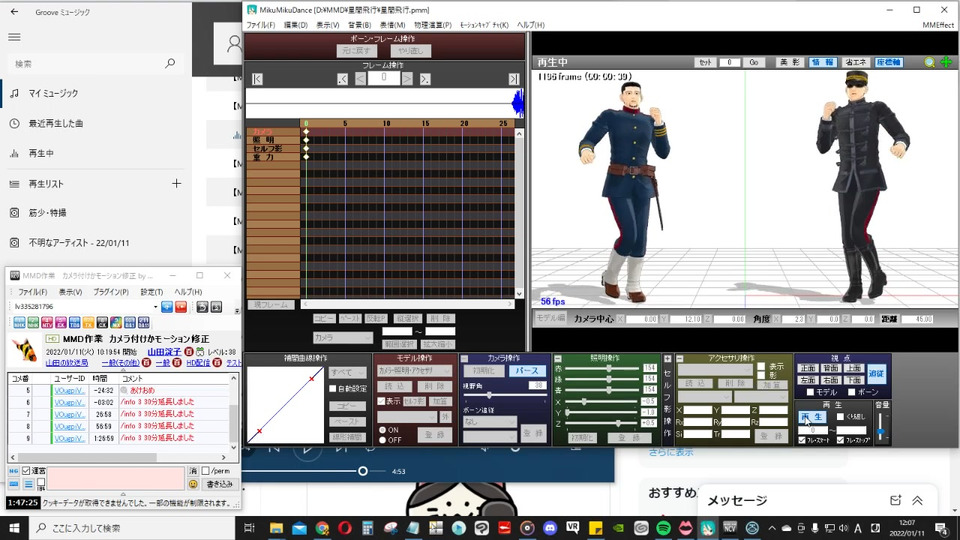960x540 pixels.
Task: Collapse the camera operation panel
Action: [x=464, y=359]
